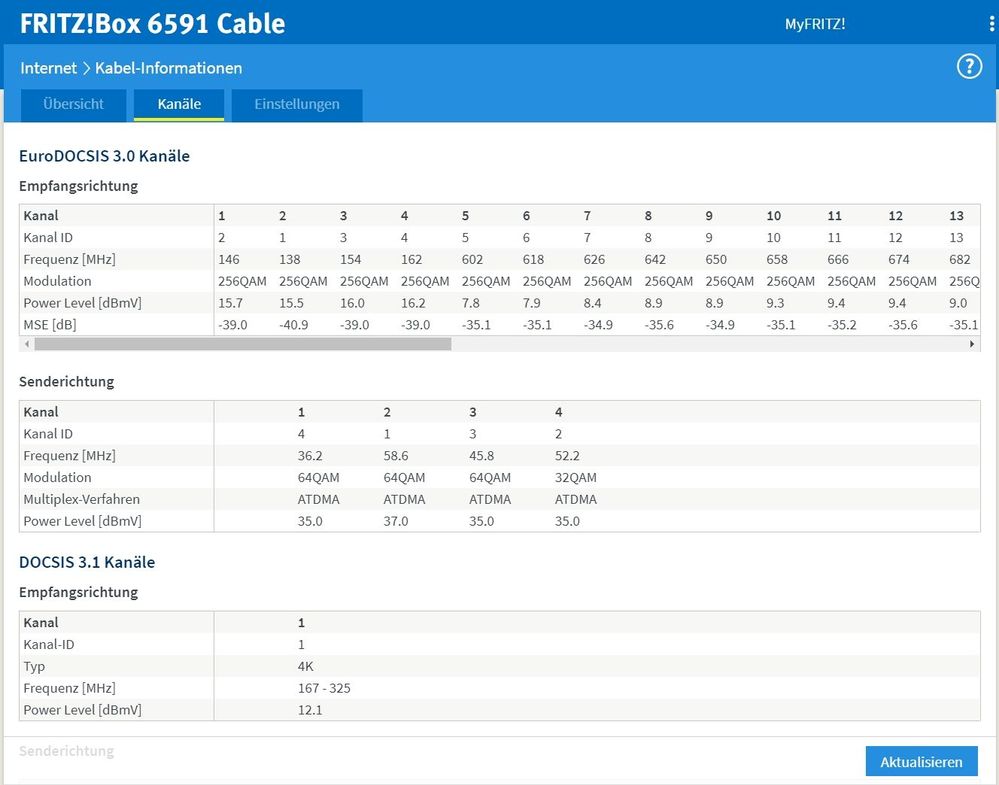Viewport: 999px width, 785px height.
Task: Switch to the Übersicht tab
Action: coord(74,104)
